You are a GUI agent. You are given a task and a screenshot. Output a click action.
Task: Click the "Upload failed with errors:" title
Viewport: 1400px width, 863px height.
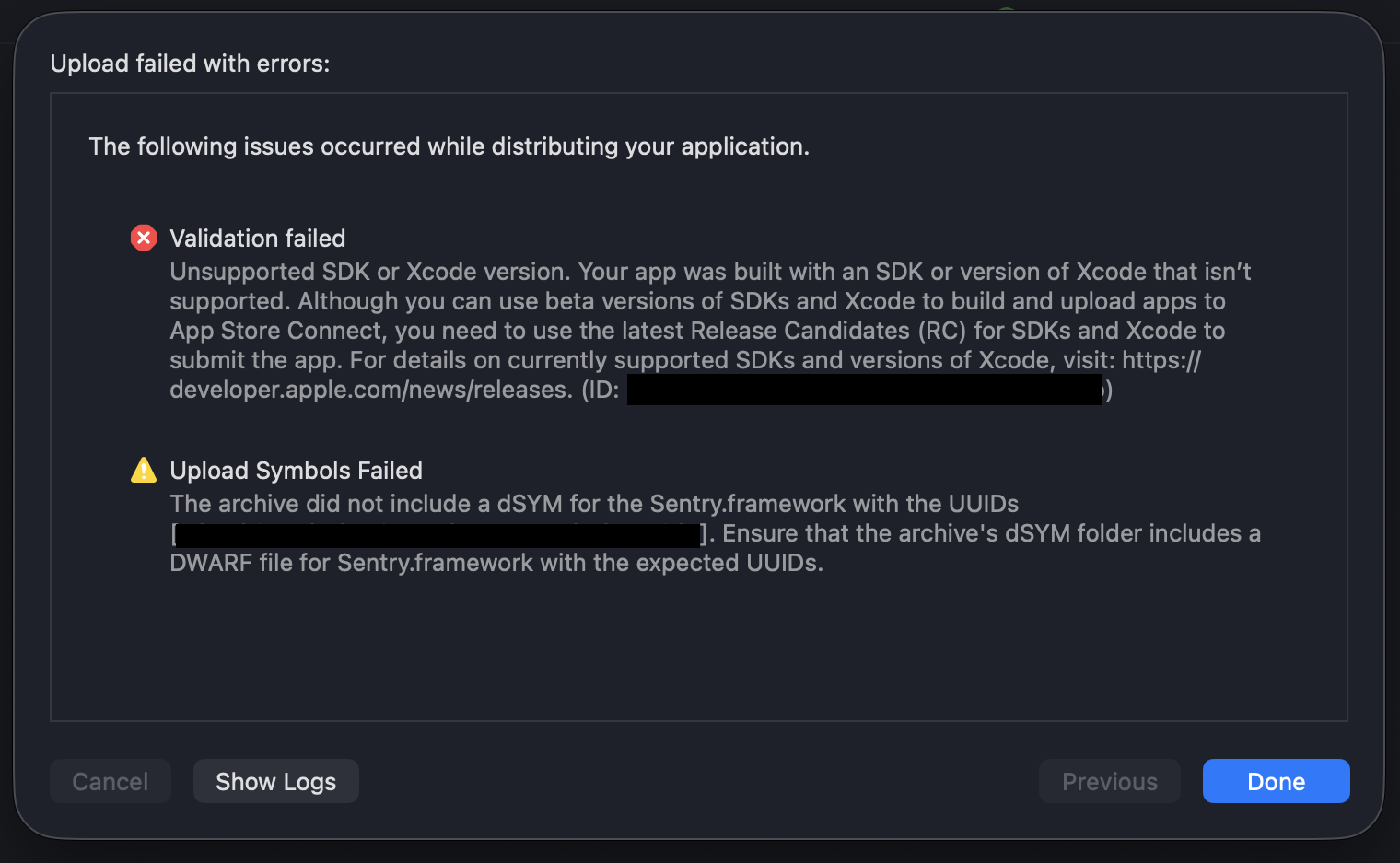[190, 64]
